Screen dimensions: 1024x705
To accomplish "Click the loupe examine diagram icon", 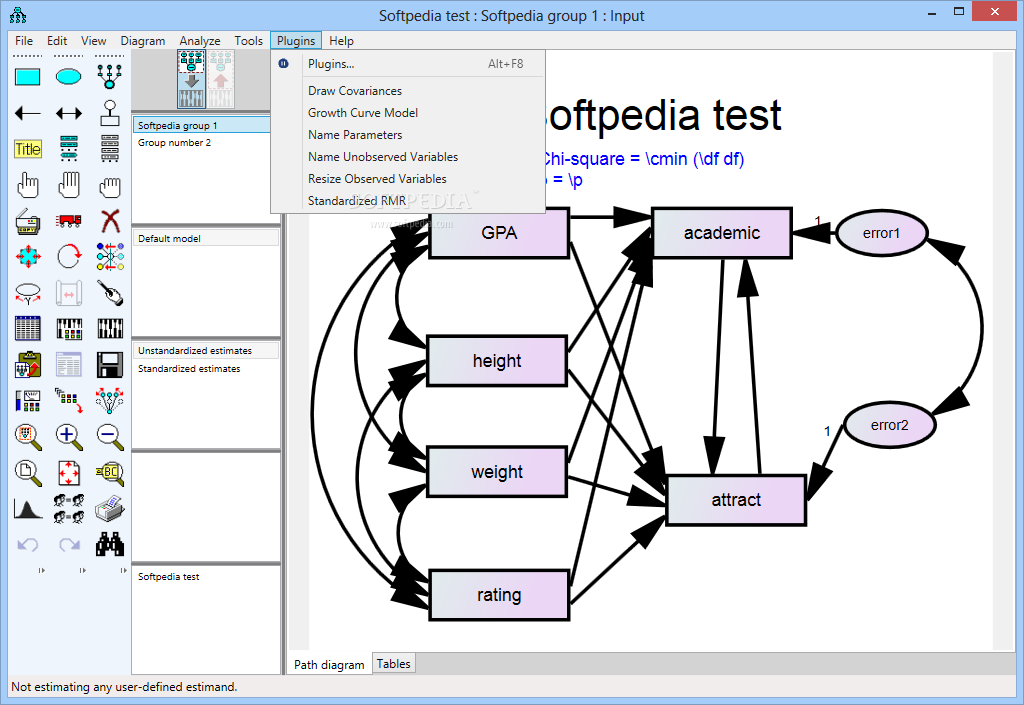I will (x=110, y=473).
